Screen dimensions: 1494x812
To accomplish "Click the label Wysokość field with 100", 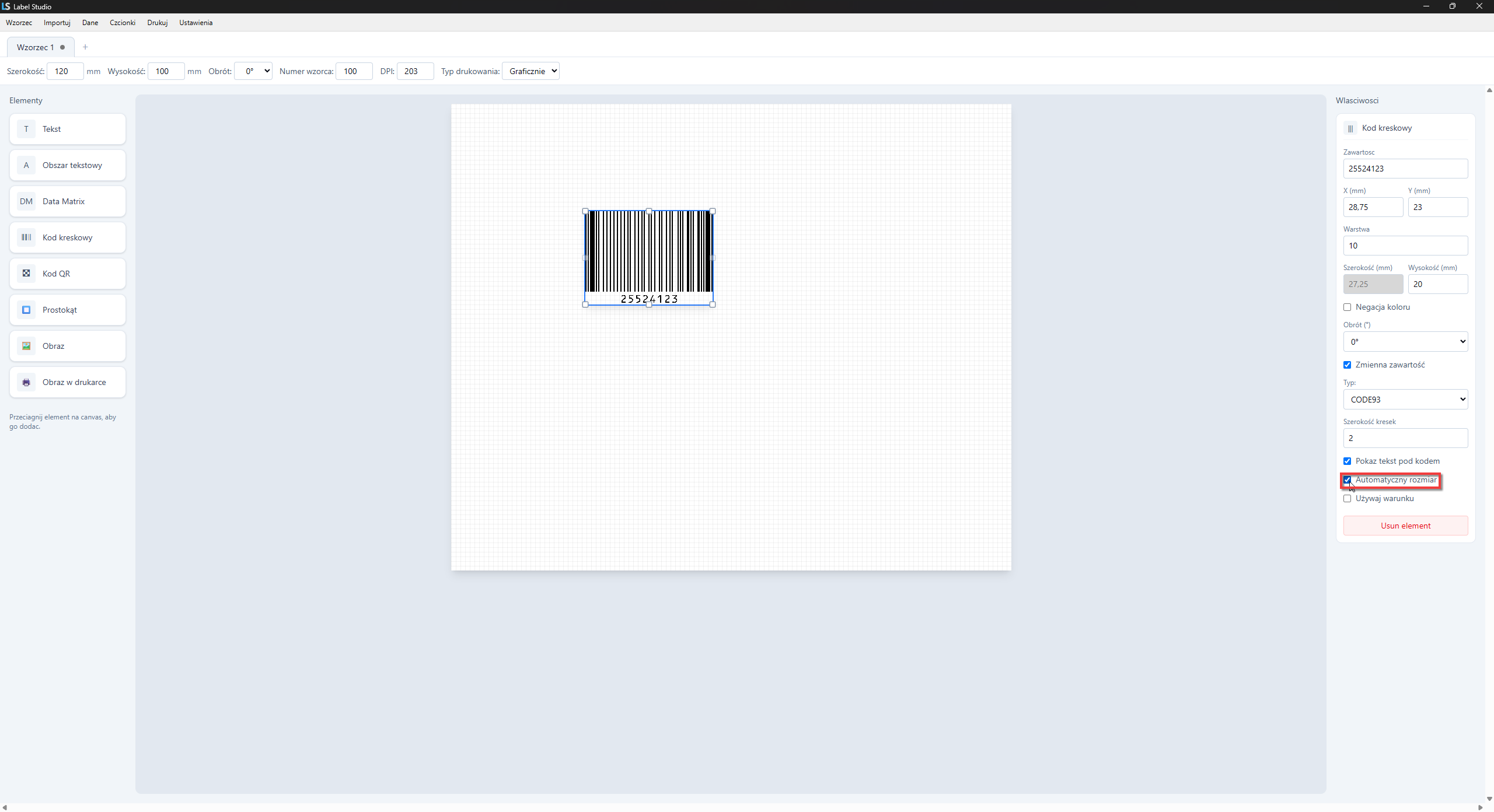I will tap(166, 71).
